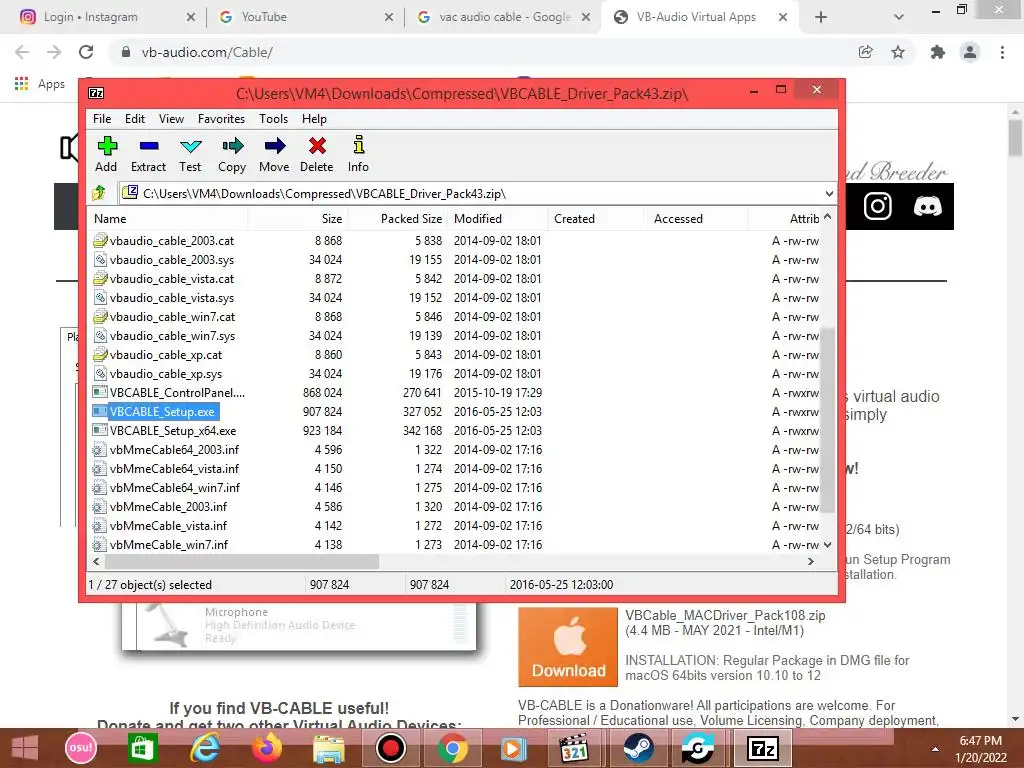
Task: Click horizontal scrollbar right arrow in file list
Action: [x=810, y=561]
